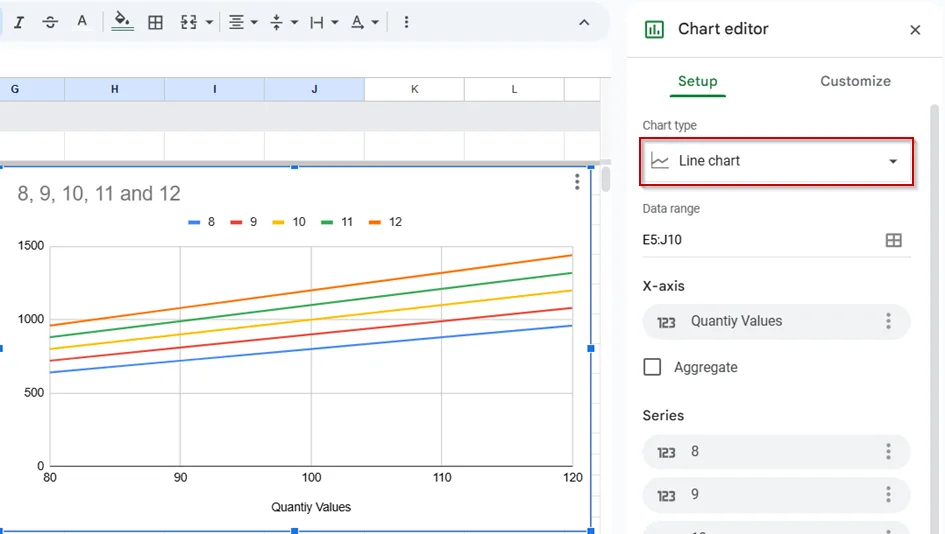Expand the merge cells options arrow
The image size is (945, 534).
(209, 22)
